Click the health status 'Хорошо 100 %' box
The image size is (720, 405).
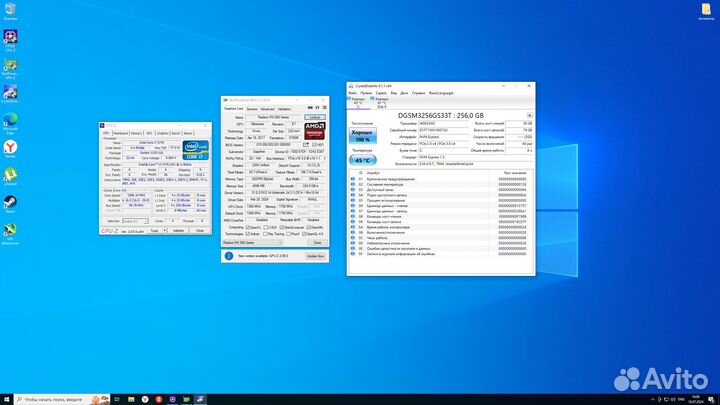[x=362, y=135]
